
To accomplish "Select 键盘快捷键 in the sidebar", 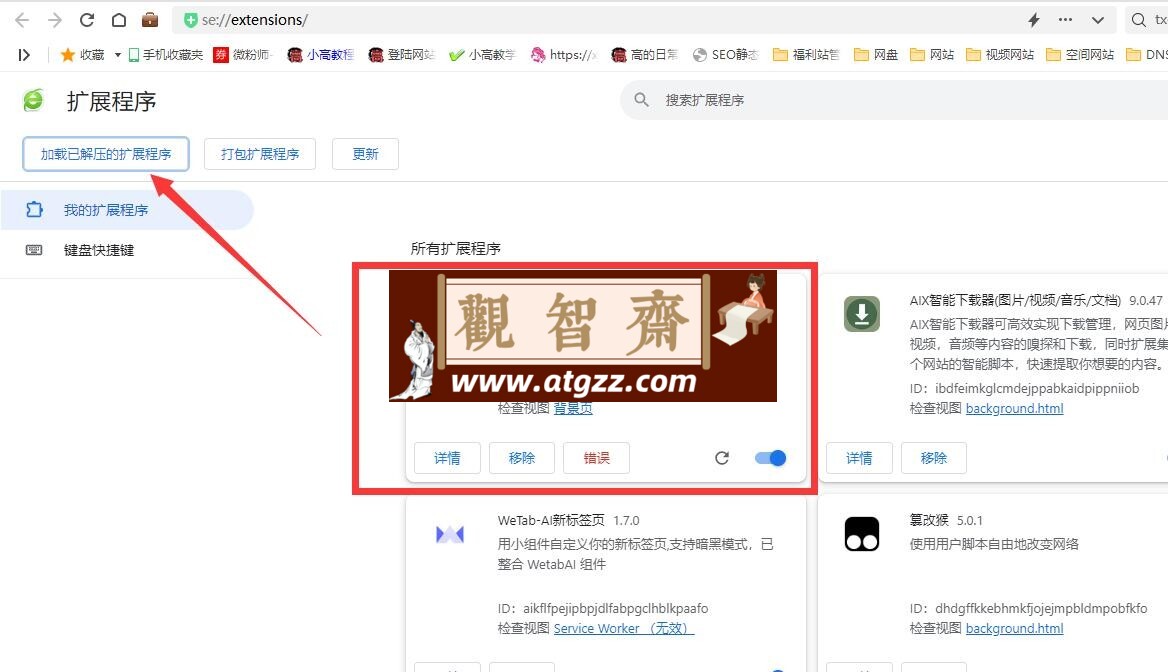I will [98, 250].
